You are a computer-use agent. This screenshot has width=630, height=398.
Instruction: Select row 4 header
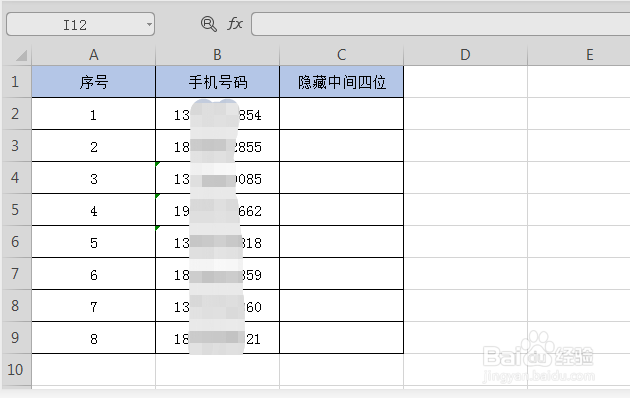pyautogui.click(x=16, y=178)
